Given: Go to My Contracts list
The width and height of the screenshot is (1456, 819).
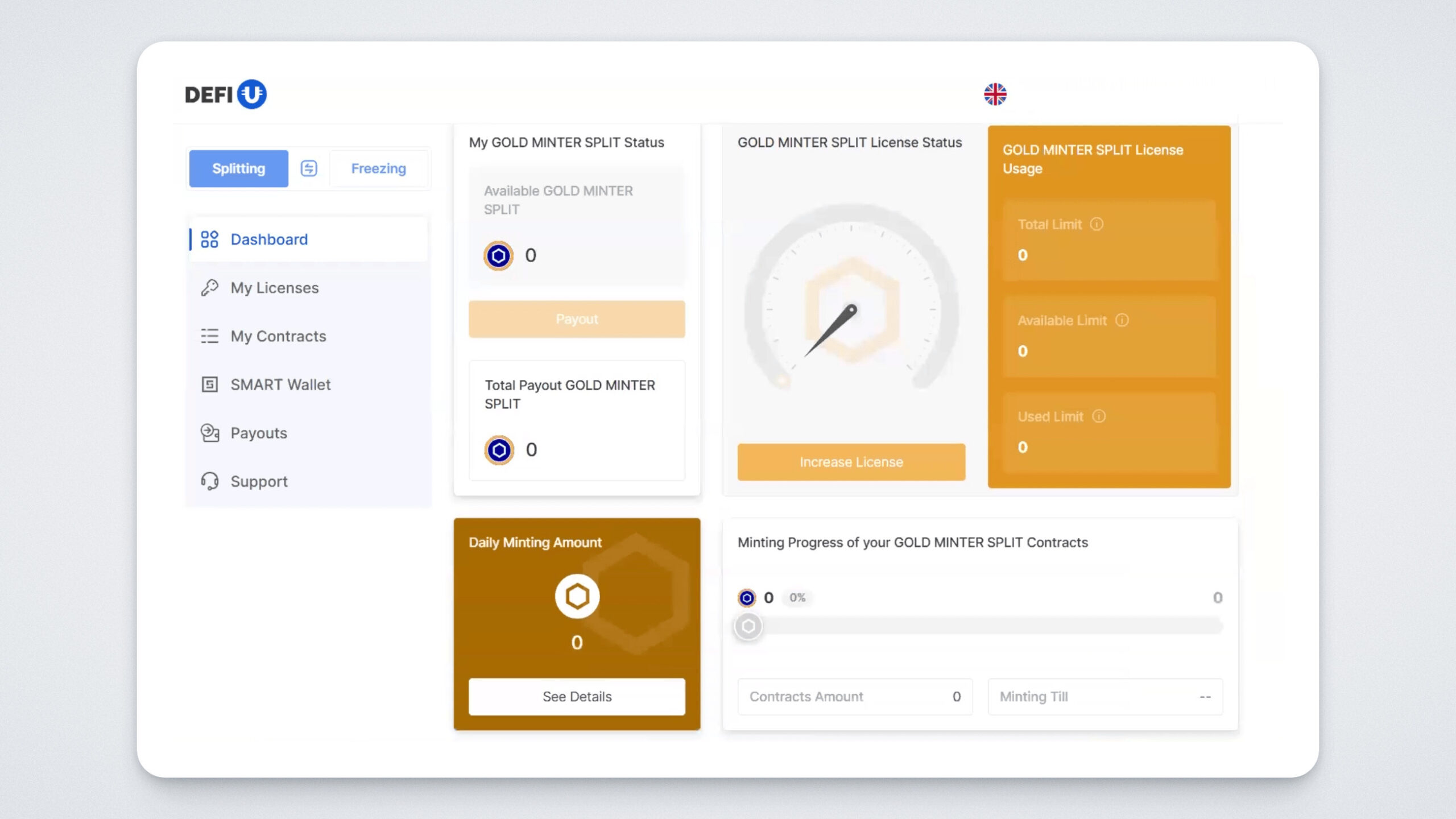Looking at the screenshot, I should (x=278, y=336).
